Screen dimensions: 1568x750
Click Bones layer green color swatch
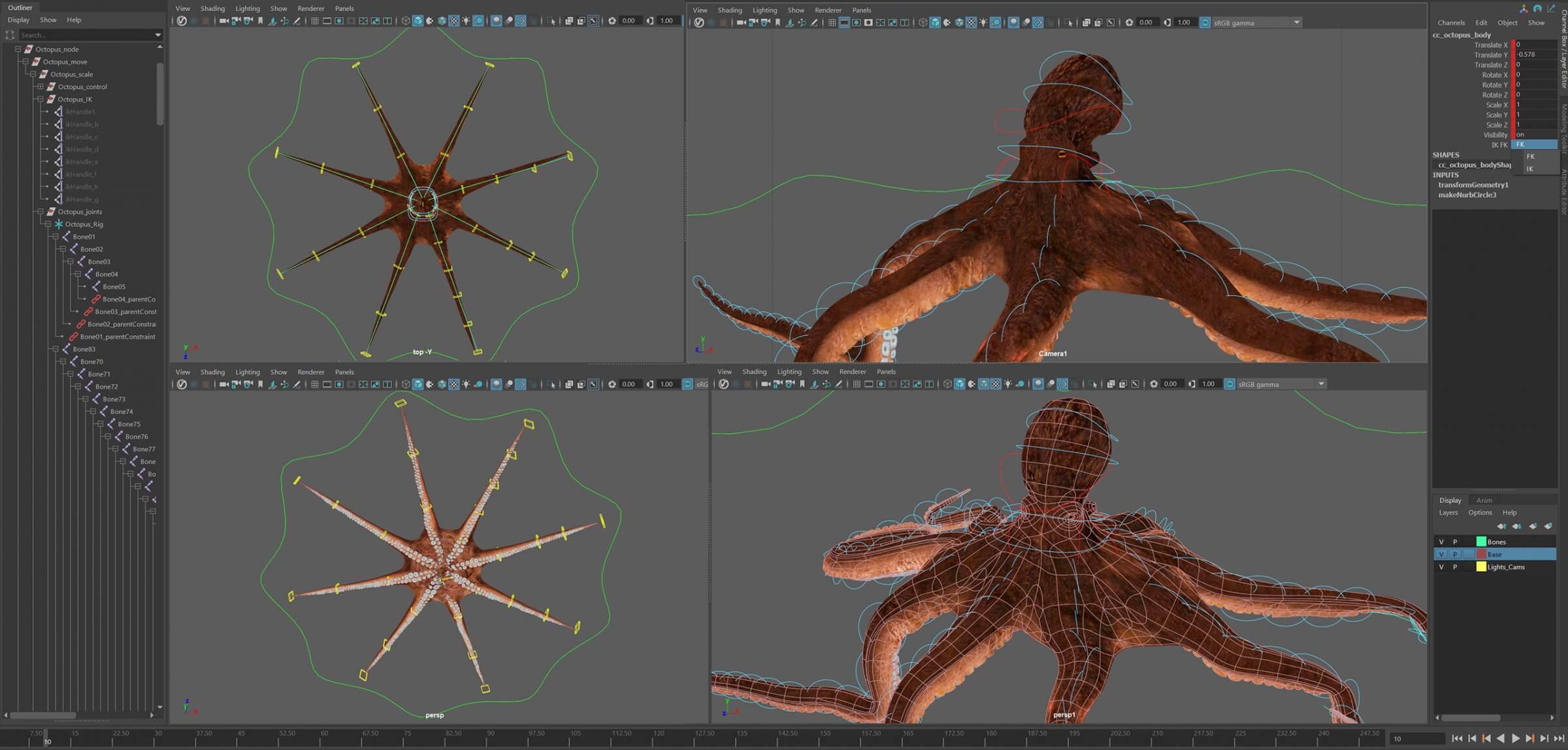tap(1480, 542)
